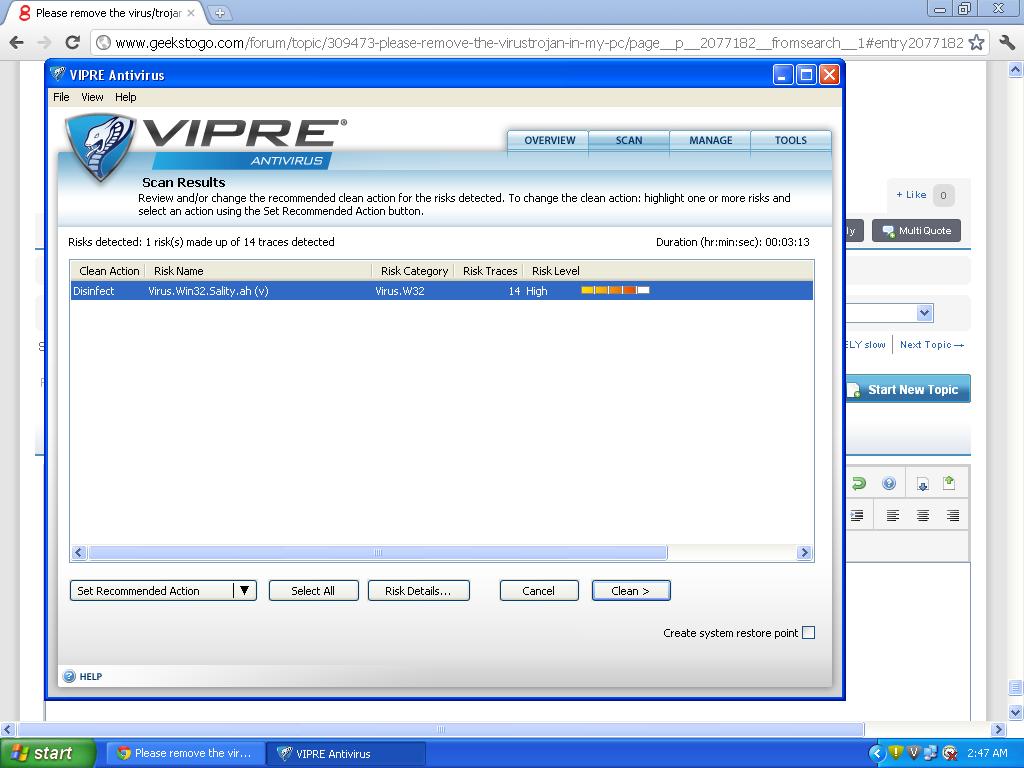
Task: Click the risk level bar for Sality
Action: [615, 290]
